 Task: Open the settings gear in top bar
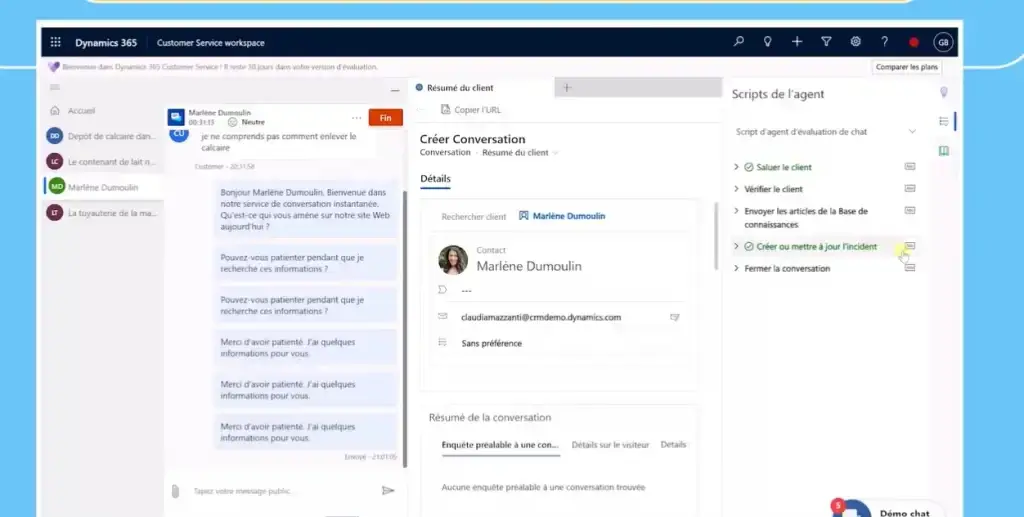(856, 42)
